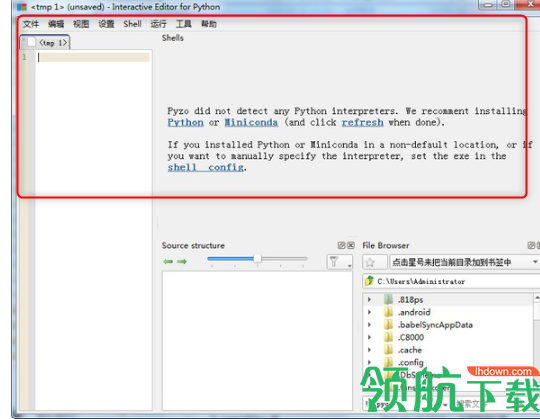
Task: Expand the .C8000 folder
Action: tap(370, 337)
